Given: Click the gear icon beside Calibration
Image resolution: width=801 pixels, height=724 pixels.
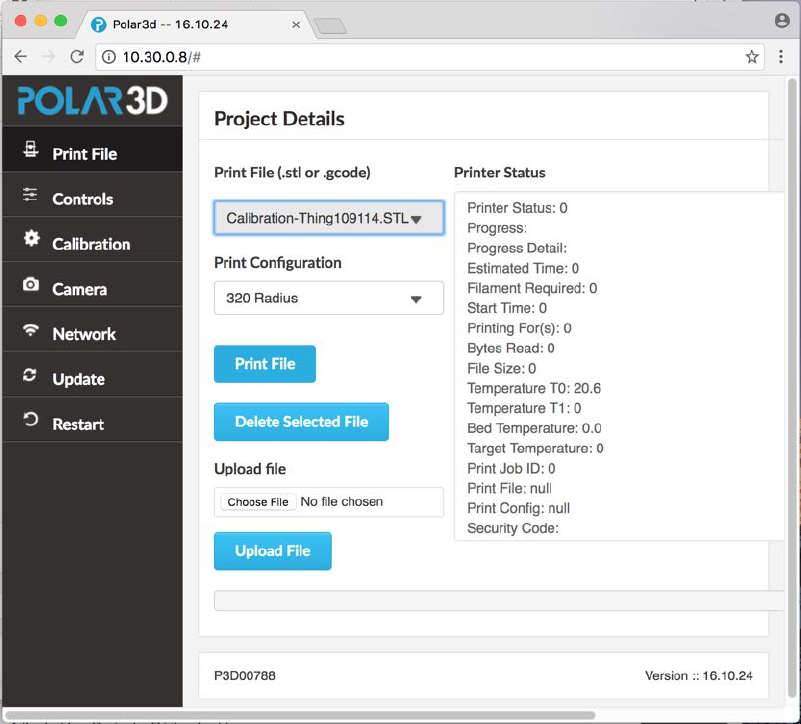Looking at the screenshot, I should click(31, 238).
